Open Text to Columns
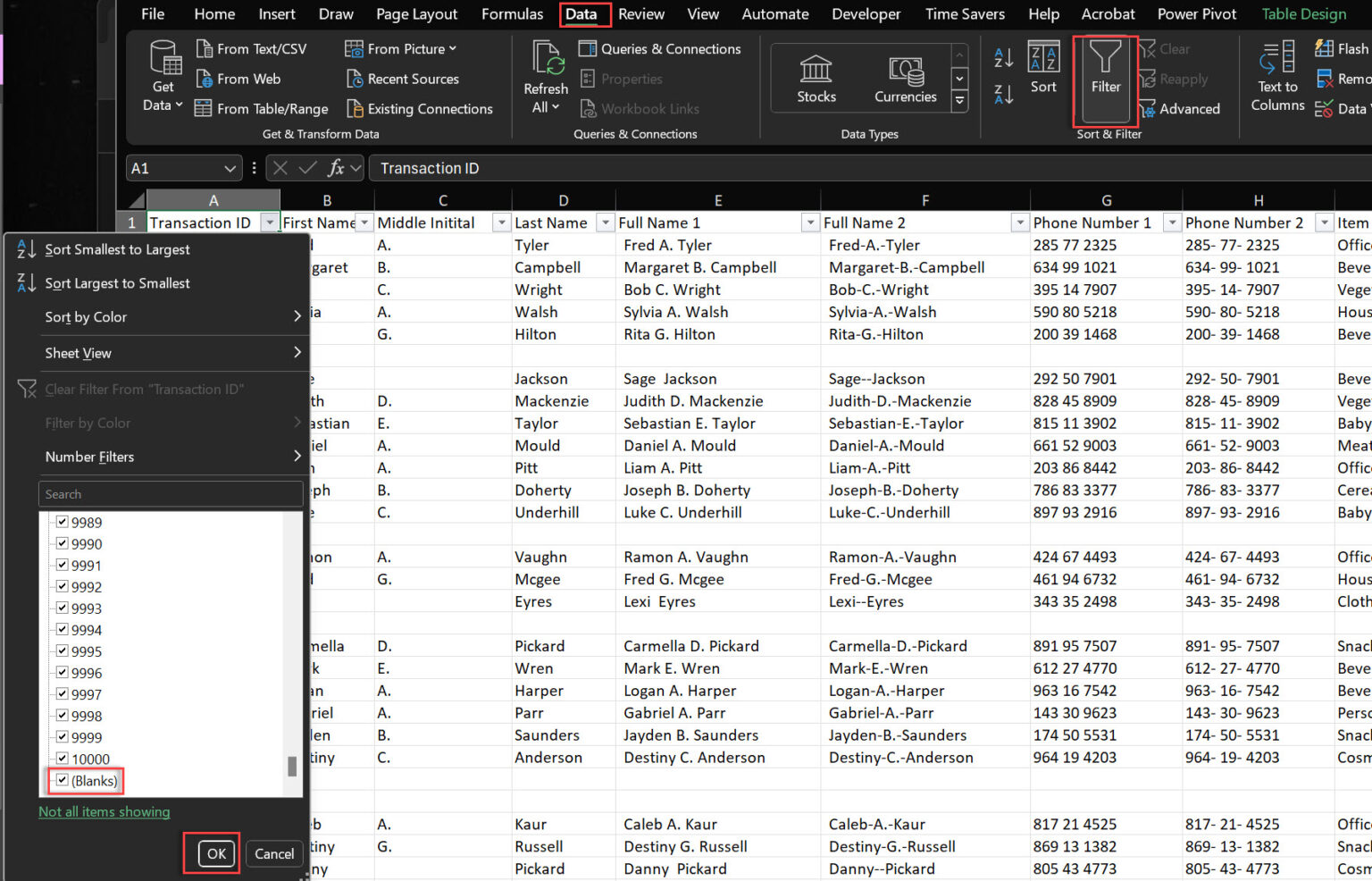Screen dimensions: 1372x881 (1276, 78)
